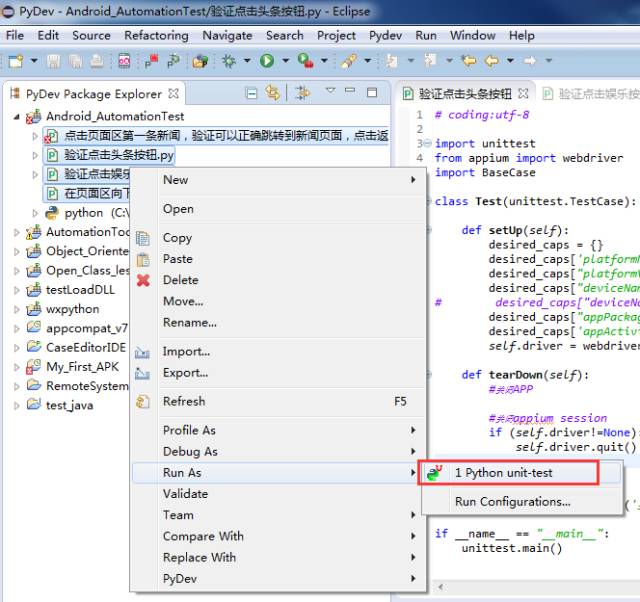Click the Open Type toolbar icon
Screen dimensions: 640x602
[200, 61]
